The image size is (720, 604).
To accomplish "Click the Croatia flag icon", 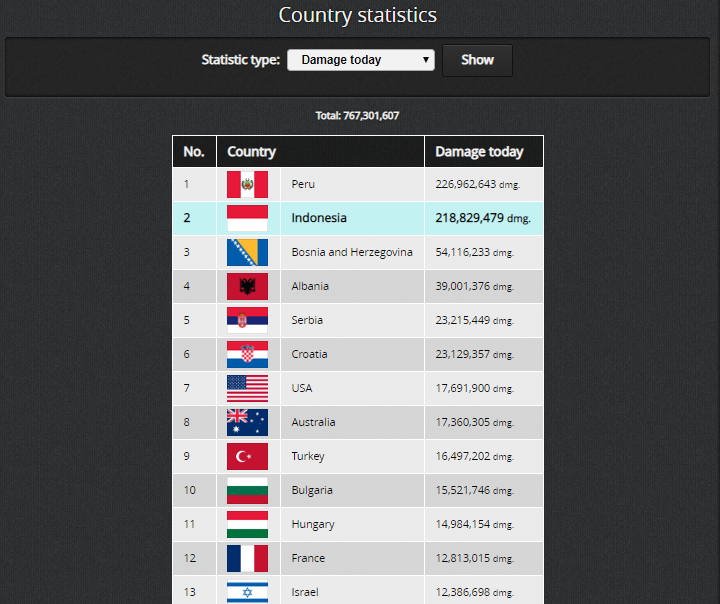I will pos(247,354).
